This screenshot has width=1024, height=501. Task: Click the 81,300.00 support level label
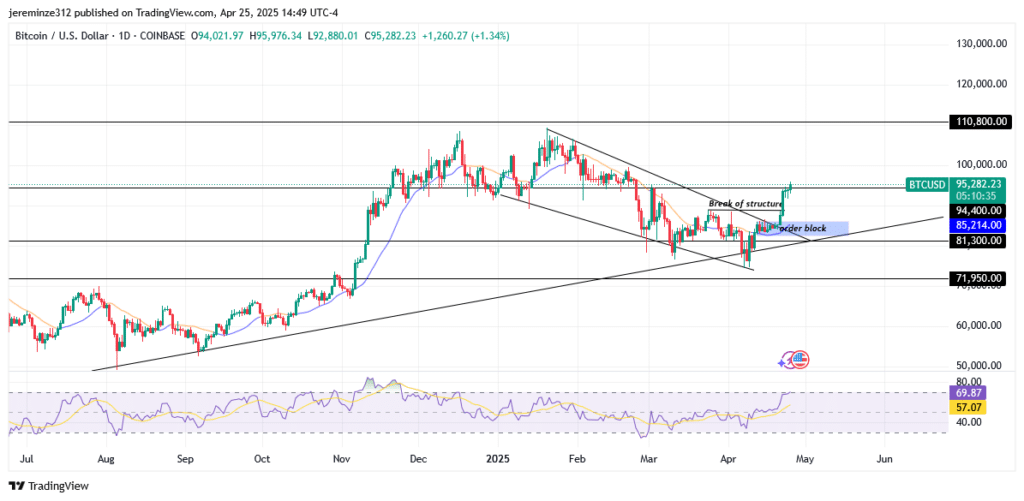click(977, 240)
